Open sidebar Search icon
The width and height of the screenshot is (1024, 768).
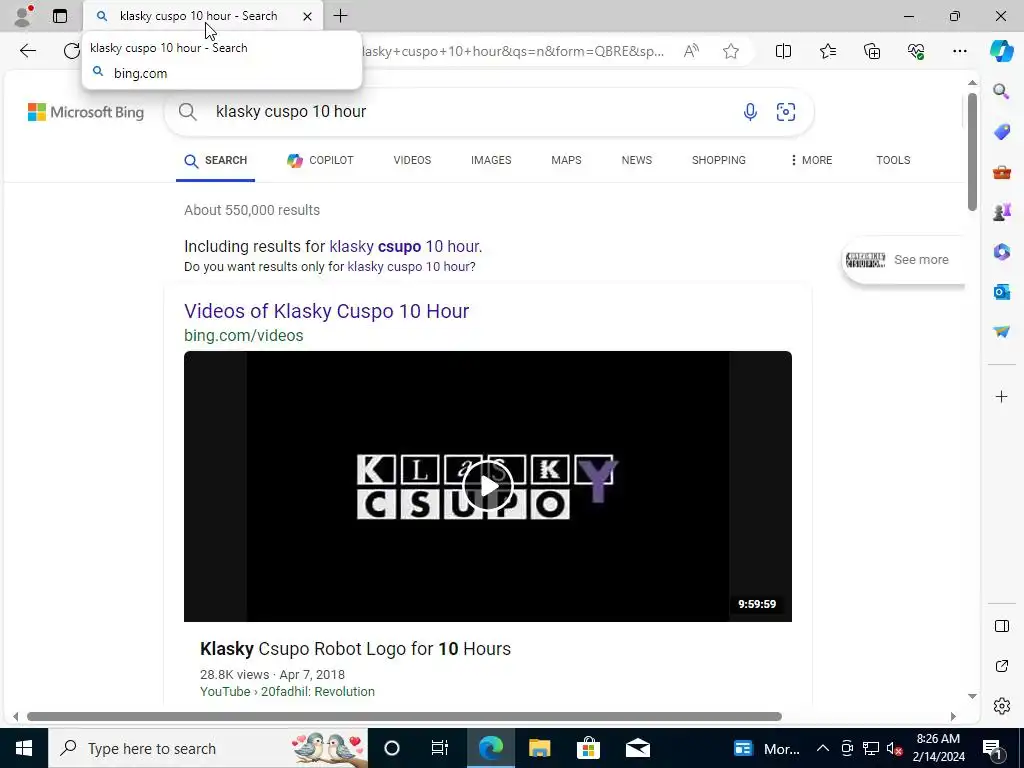[x=1001, y=91]
